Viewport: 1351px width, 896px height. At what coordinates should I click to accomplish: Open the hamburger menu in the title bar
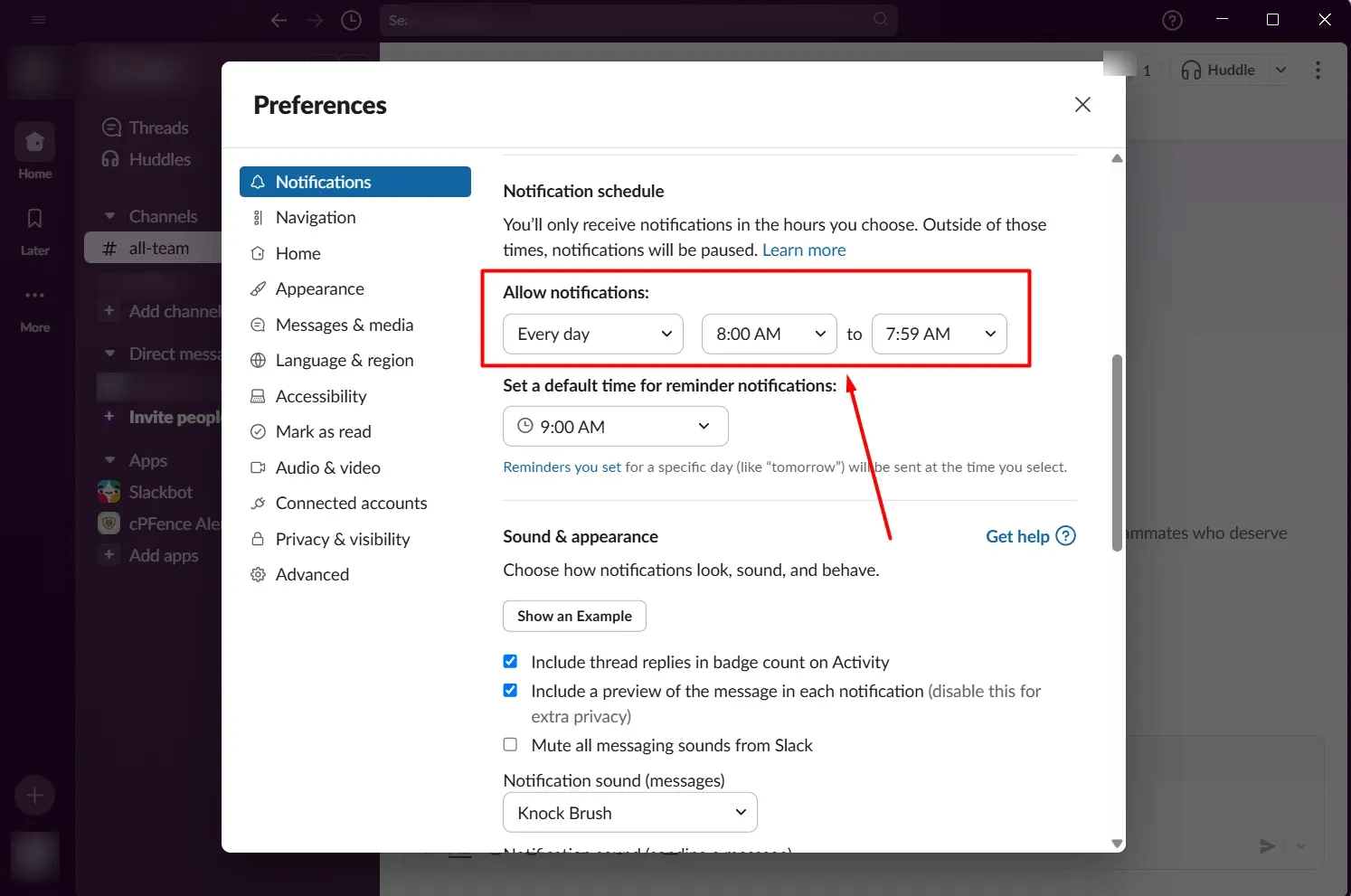38,20
